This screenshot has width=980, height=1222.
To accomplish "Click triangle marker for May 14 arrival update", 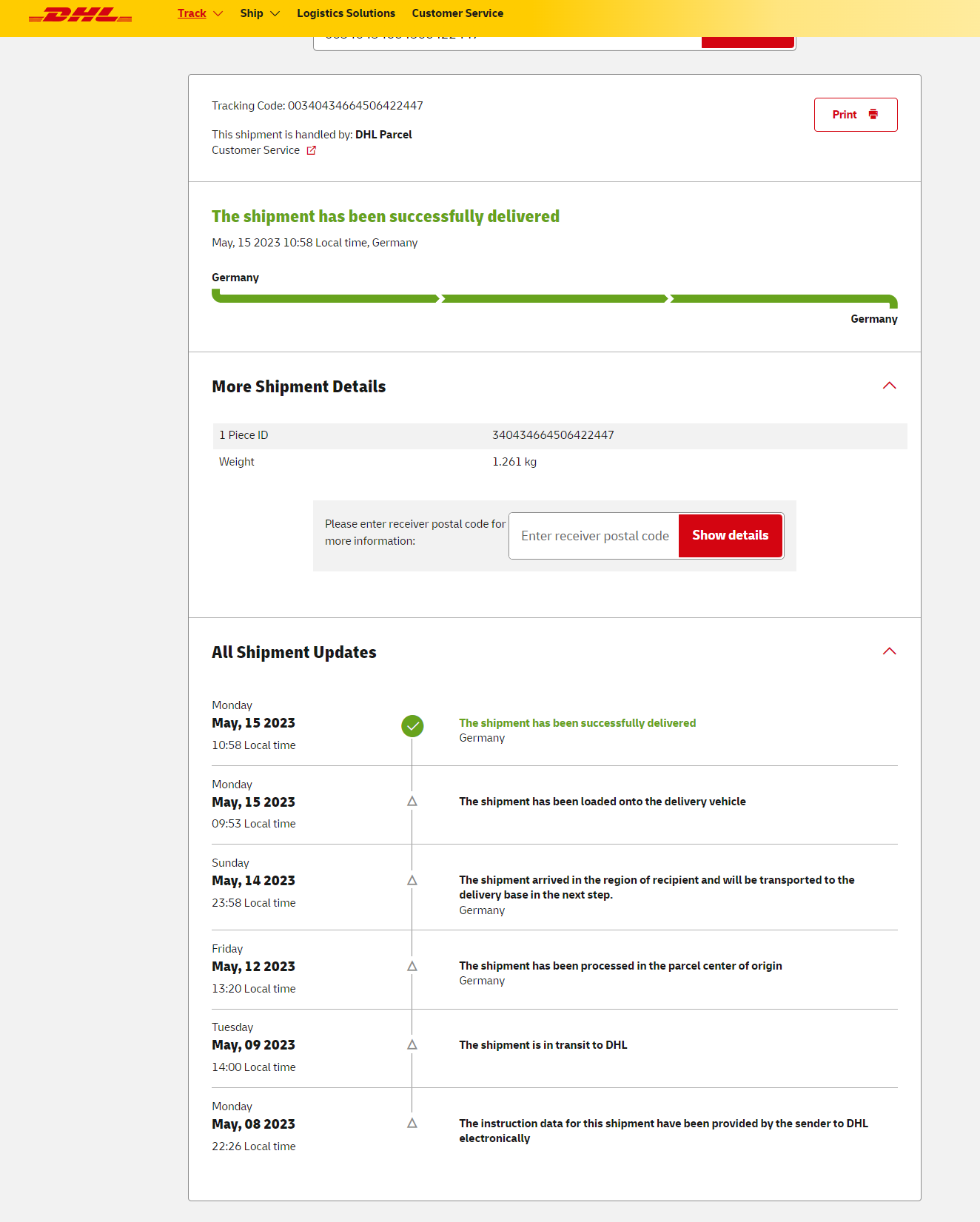I will click(412, 881).
